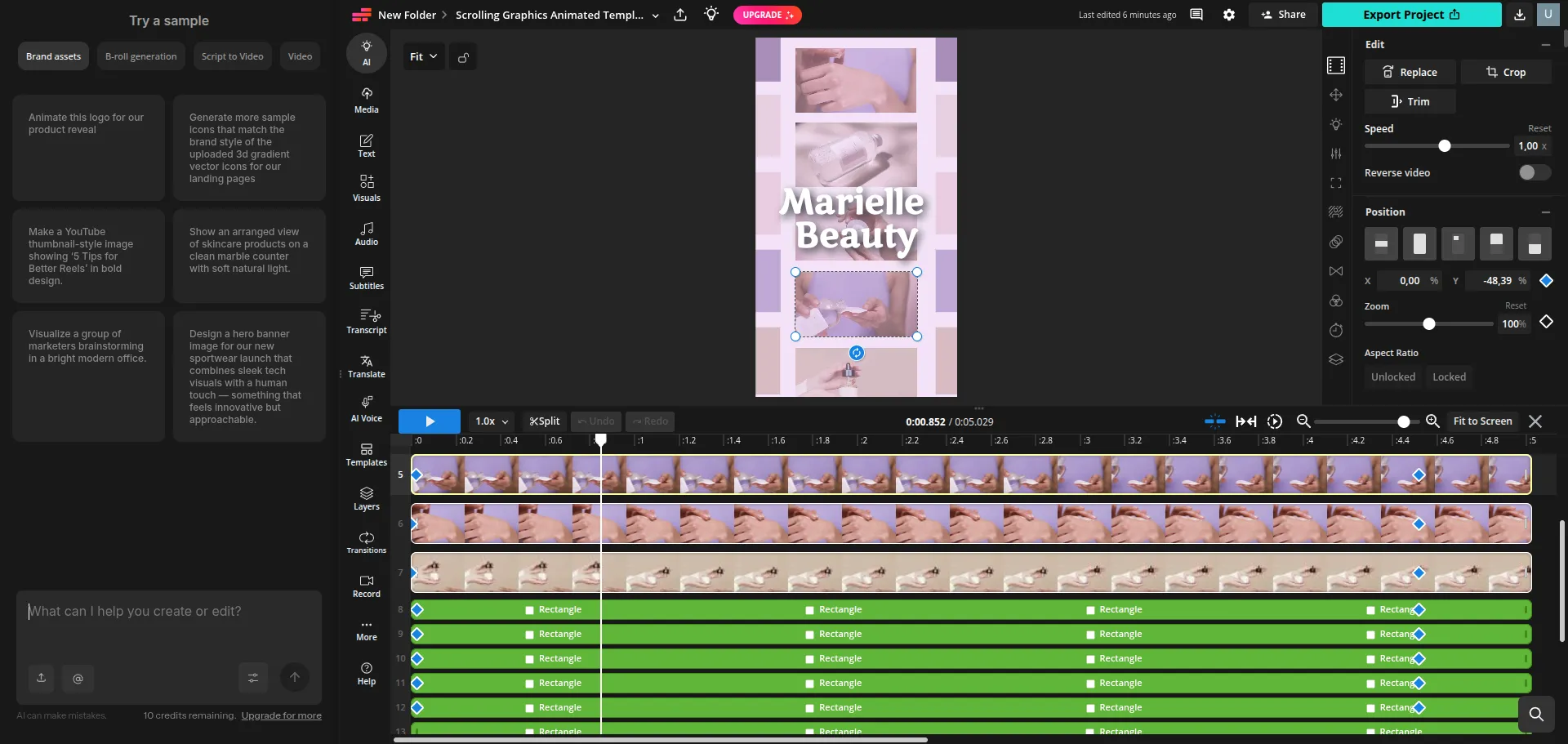Open the Fit canvas zoom dropdown
This screenshot has width=1568, height=744.
pyautogui.click(x=424, y=56)
